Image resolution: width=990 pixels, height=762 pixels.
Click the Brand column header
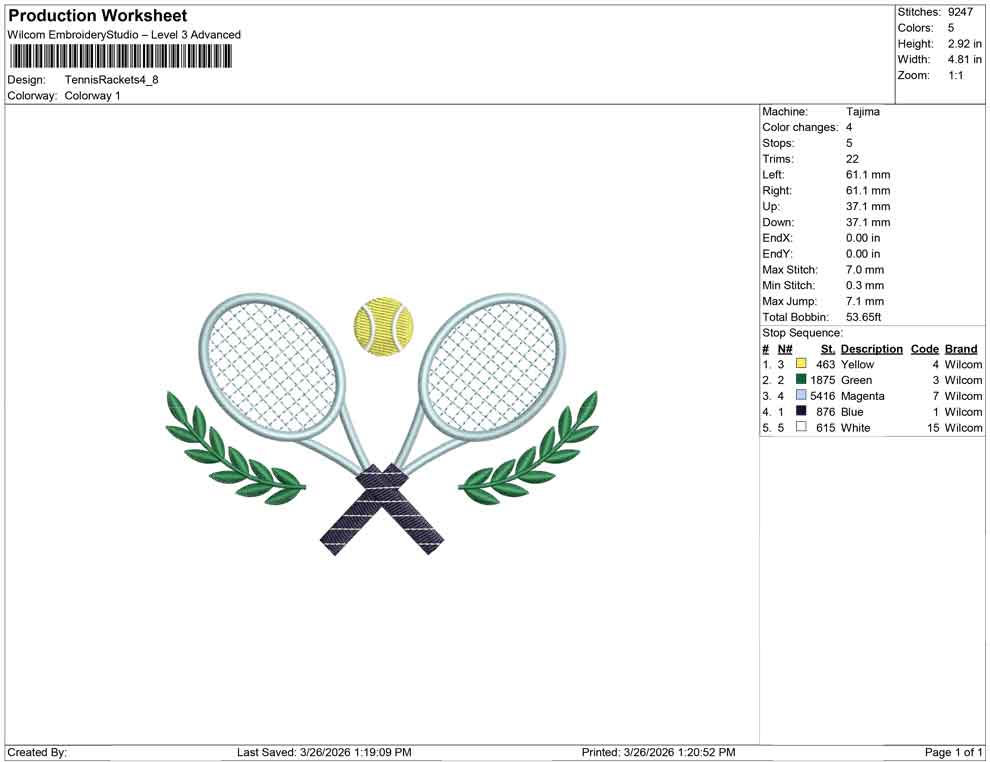tap(960, 348)
